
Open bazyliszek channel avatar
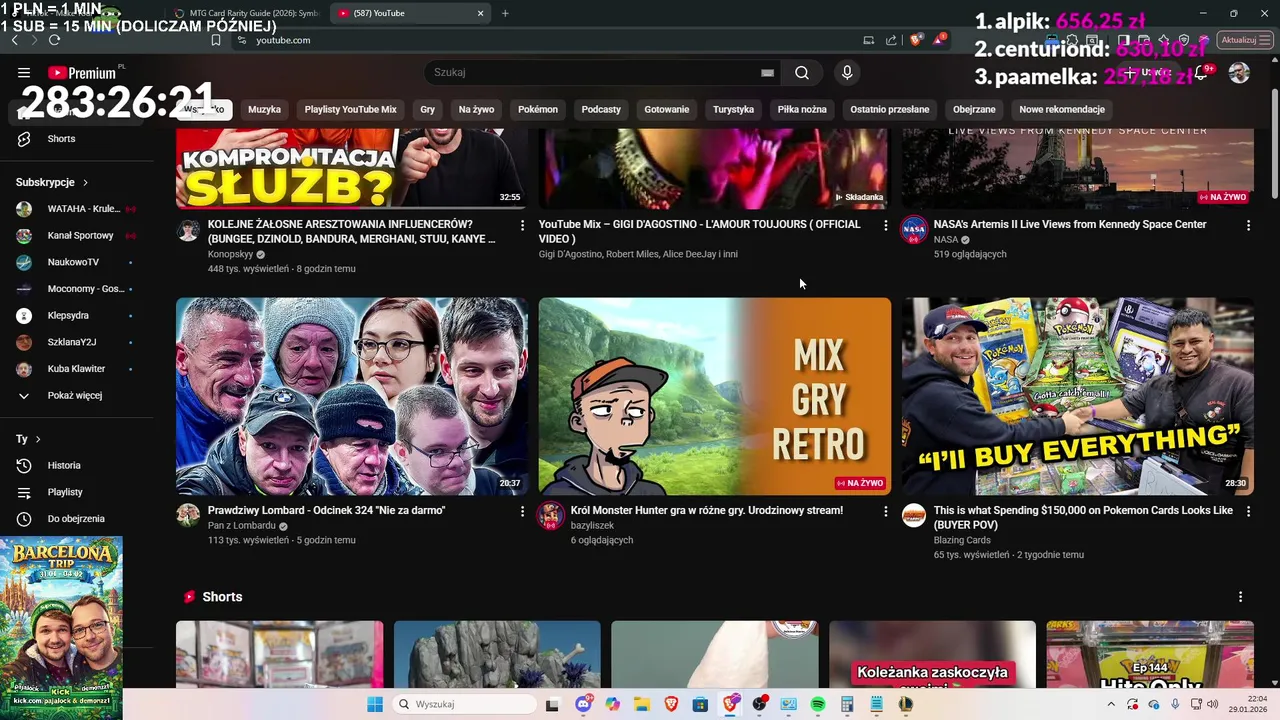point(551,515)
